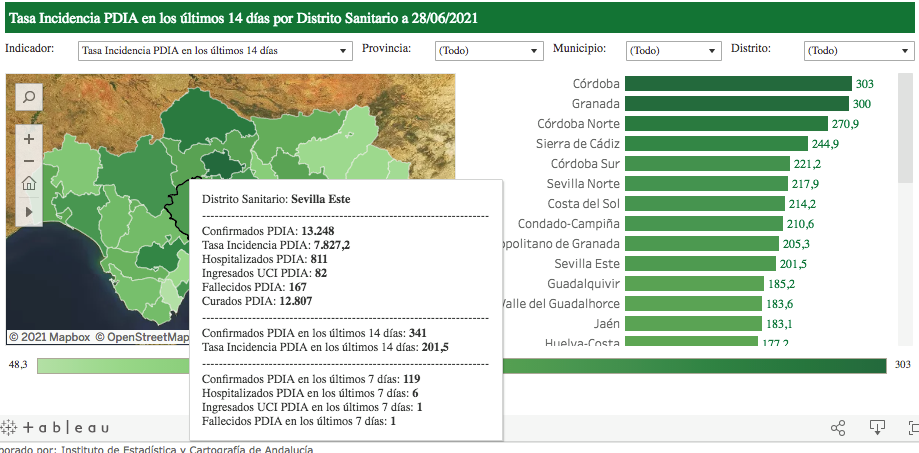Open the Municipio filter dropdown
Image resolution: width=919 pixels, height=453 pixels.
(673, 50)
